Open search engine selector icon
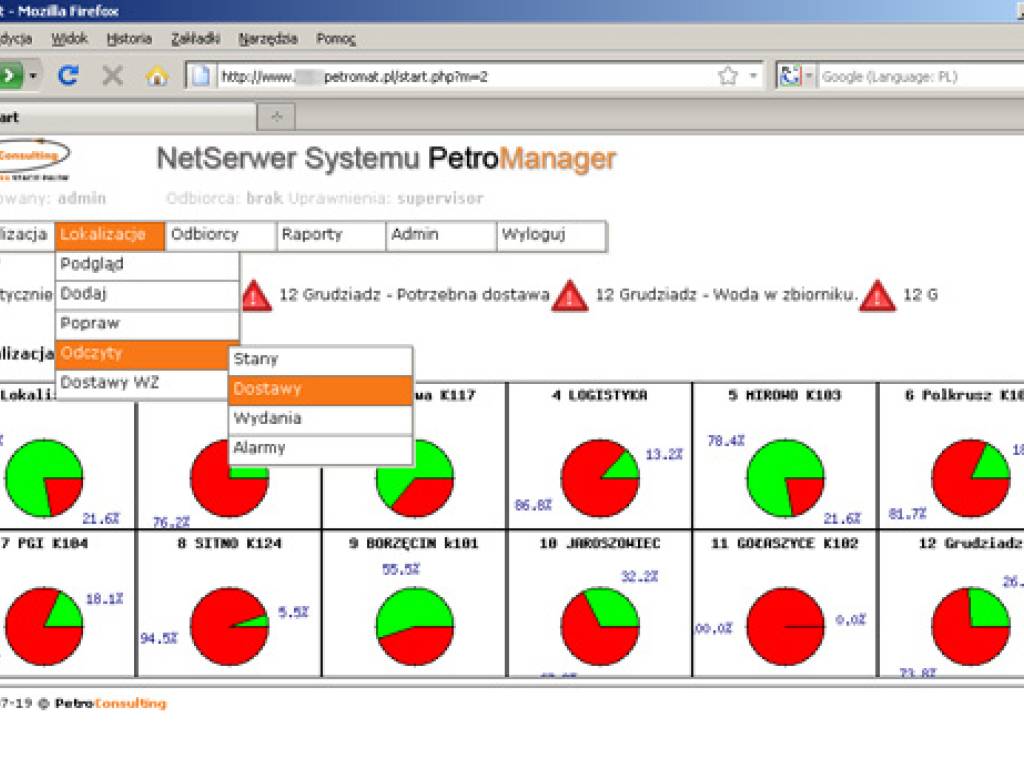Viewport: 1024px width, 768px height. pyautogui.click(x=795, y=76)
